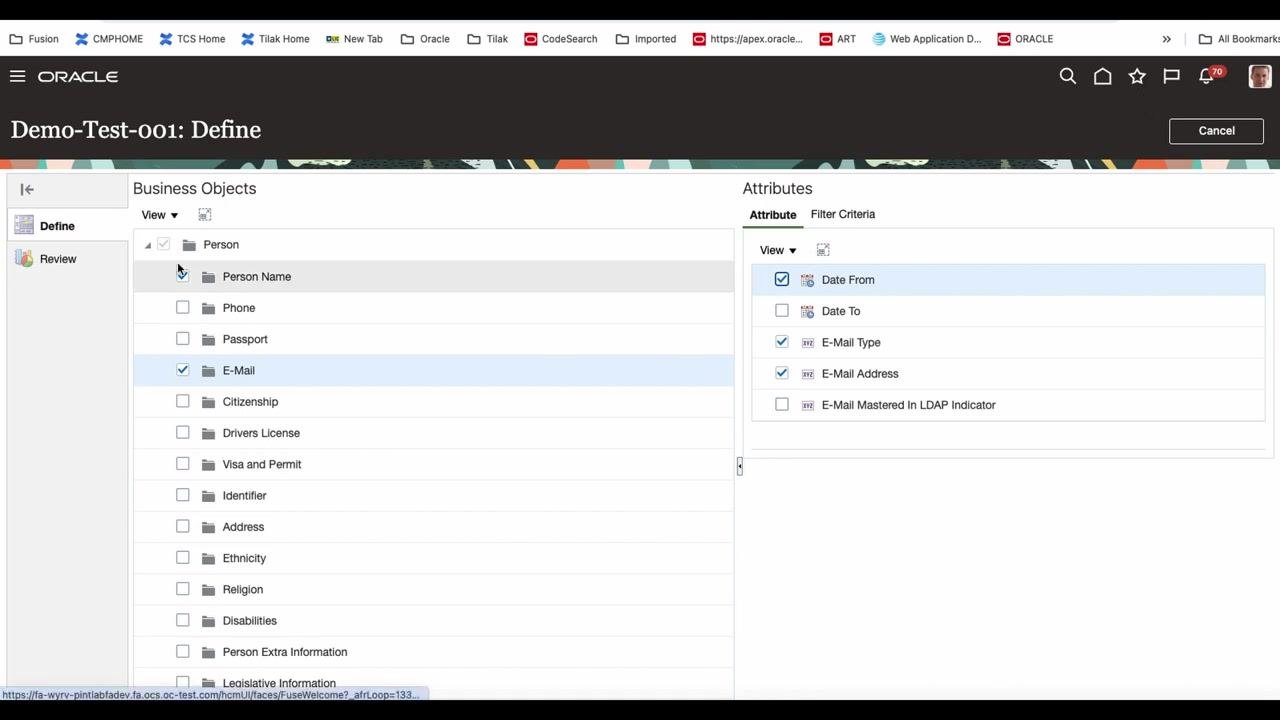
Task: Collapse the Person tree node
Action: click(148, 245)
